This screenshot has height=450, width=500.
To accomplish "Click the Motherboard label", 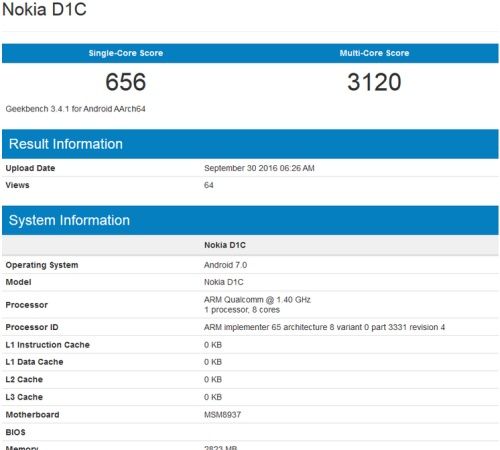I will (x=32, y=415).
